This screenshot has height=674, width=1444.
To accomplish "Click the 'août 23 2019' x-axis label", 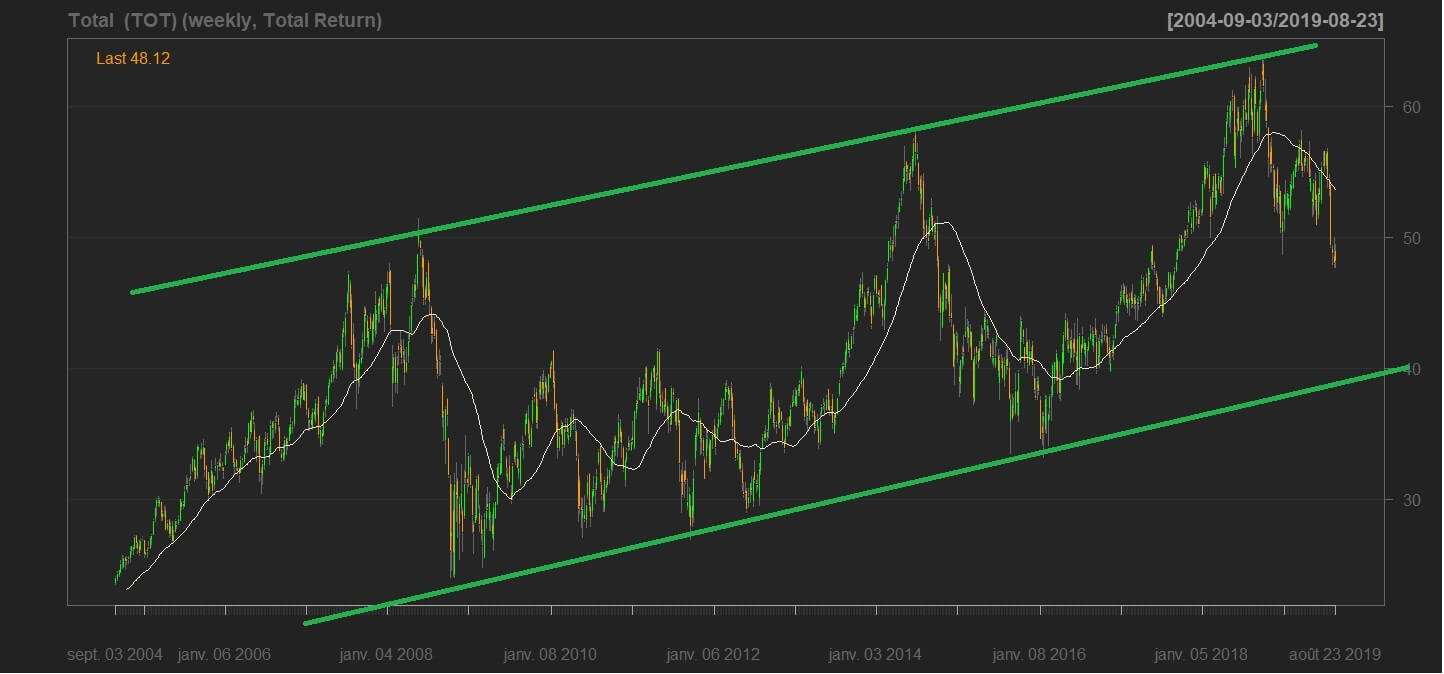I will (1335, 655).
